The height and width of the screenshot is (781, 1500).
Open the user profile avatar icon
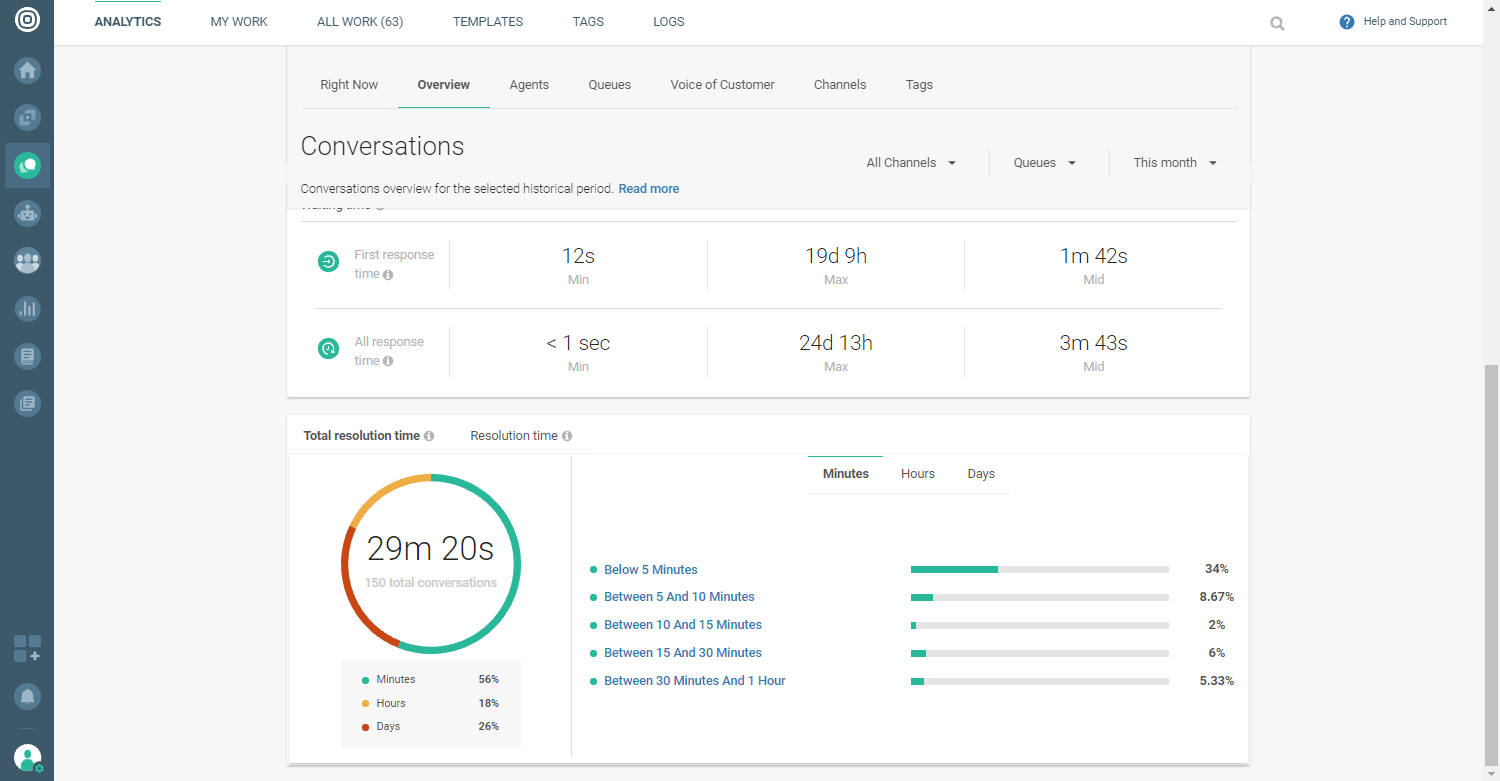27,757
